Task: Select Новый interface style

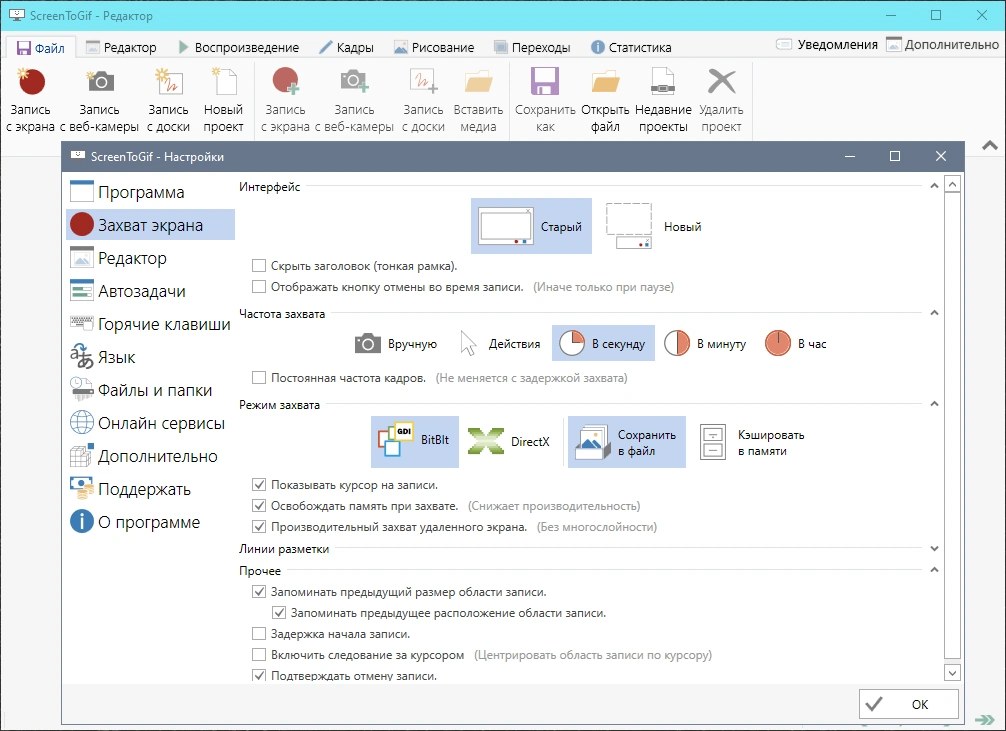Action: [x=654, y=226]
